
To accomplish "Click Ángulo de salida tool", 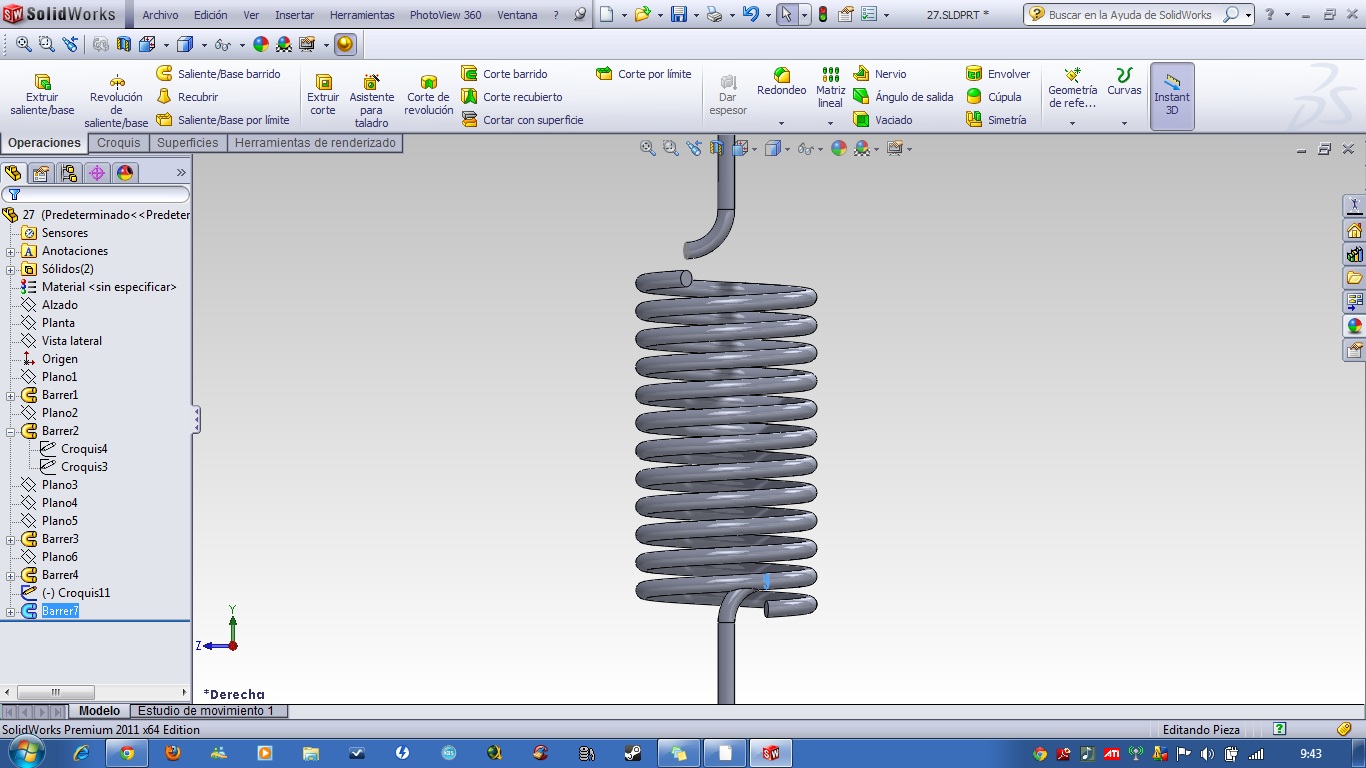I will pyautogui.click(x=903, y=97).
